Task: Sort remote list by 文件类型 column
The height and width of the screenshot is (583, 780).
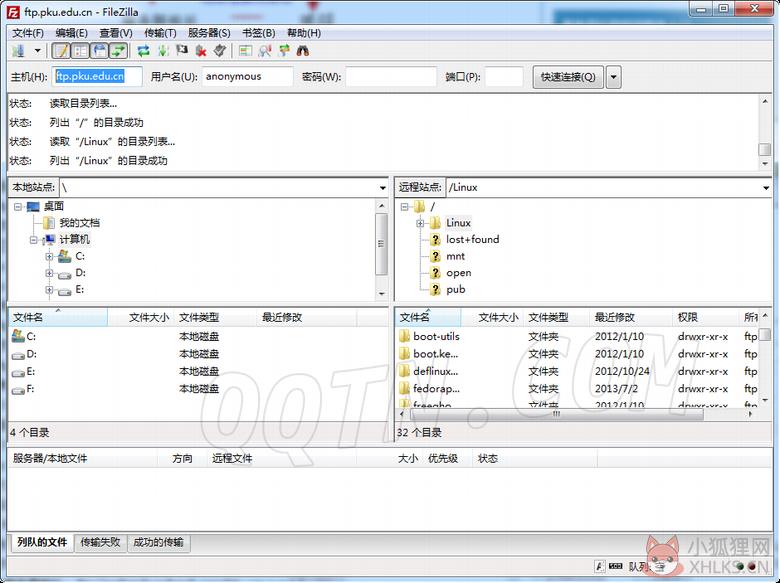Action: click(556, 317)
